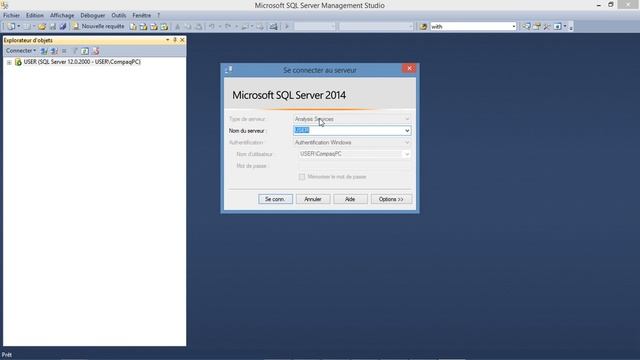
Task: Click the Filter icon in Object Explorer
Action: 75,51
